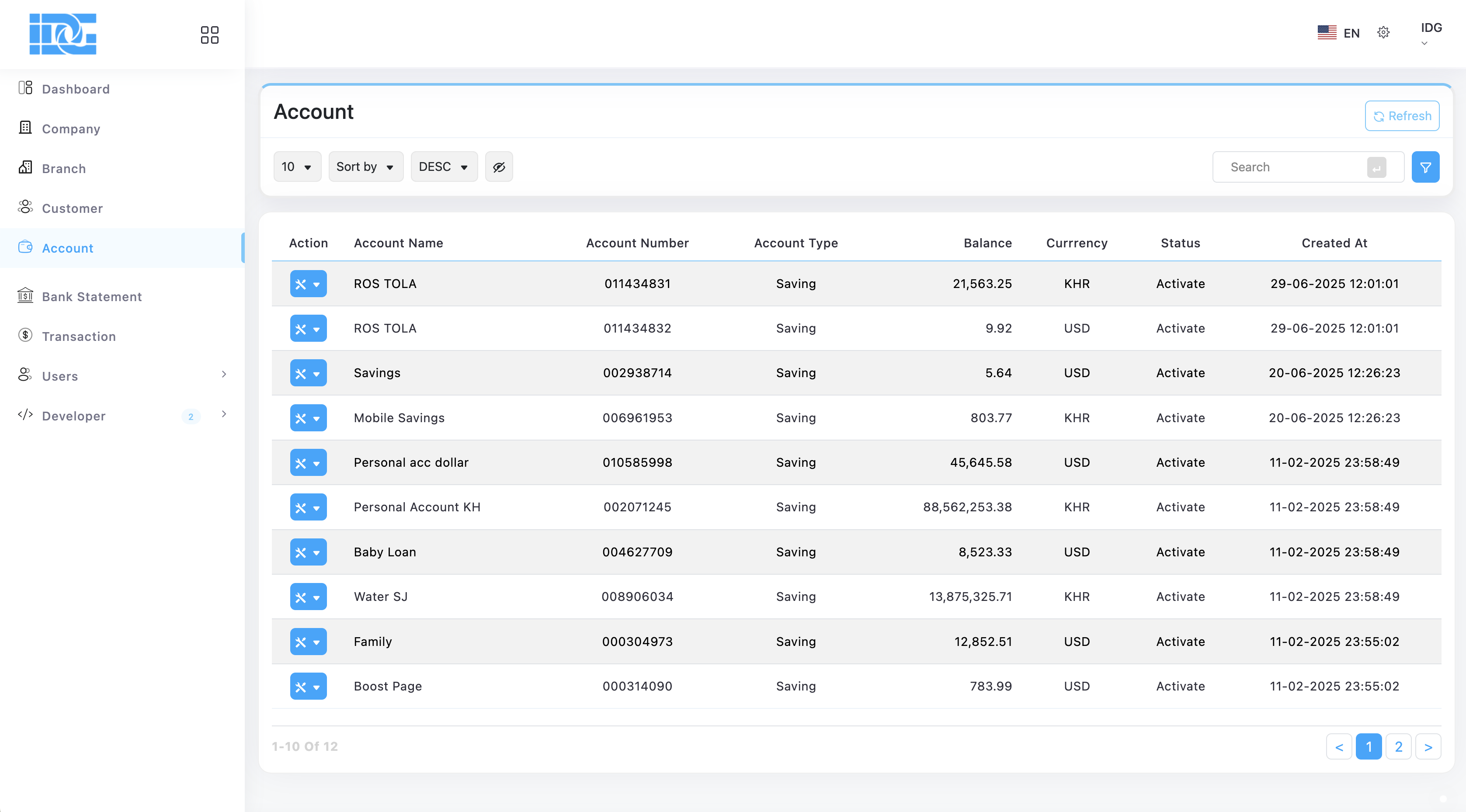Toggle column visibility with the eye icon
1466x812 pixels.
tap(499, 167)
